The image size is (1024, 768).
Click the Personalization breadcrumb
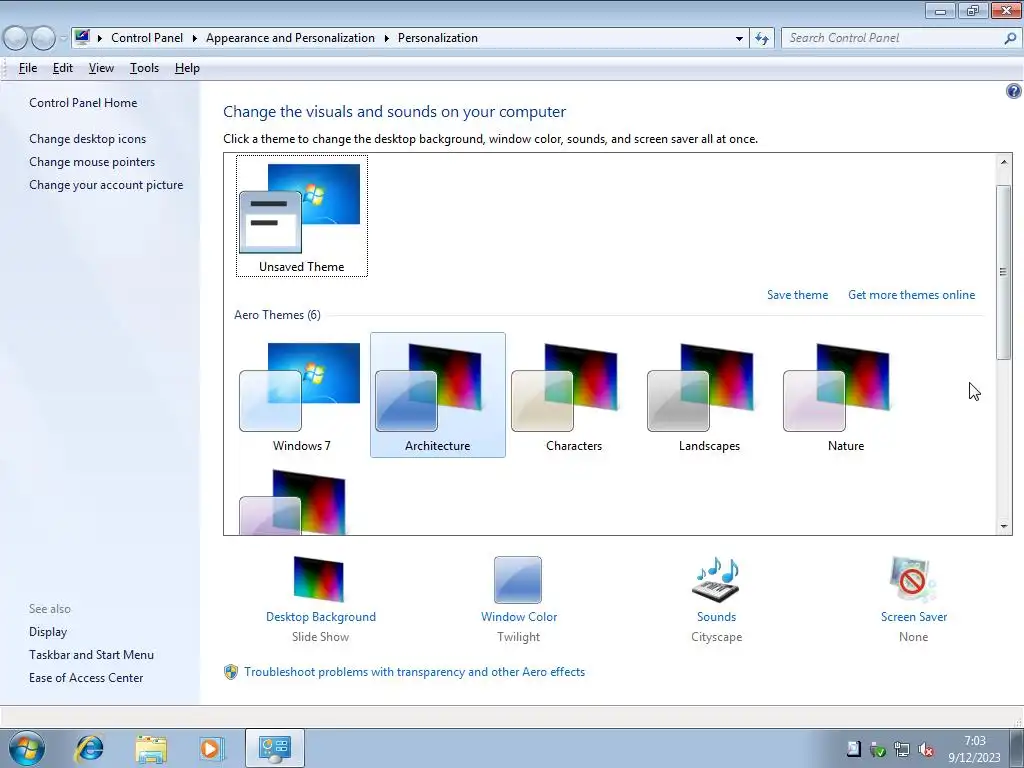[438, 39]
